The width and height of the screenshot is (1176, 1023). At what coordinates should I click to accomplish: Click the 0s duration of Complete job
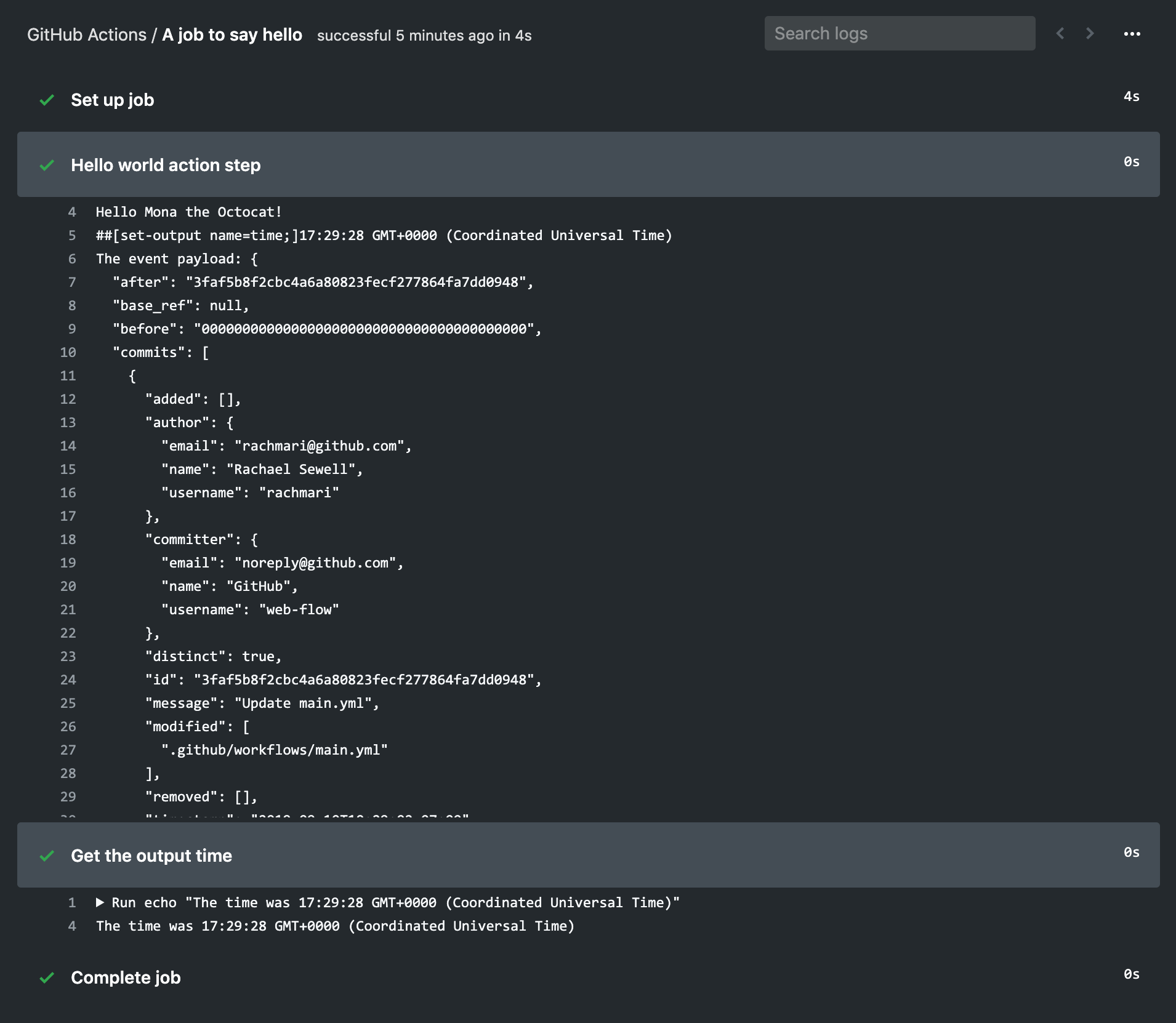coord(1132,974)
